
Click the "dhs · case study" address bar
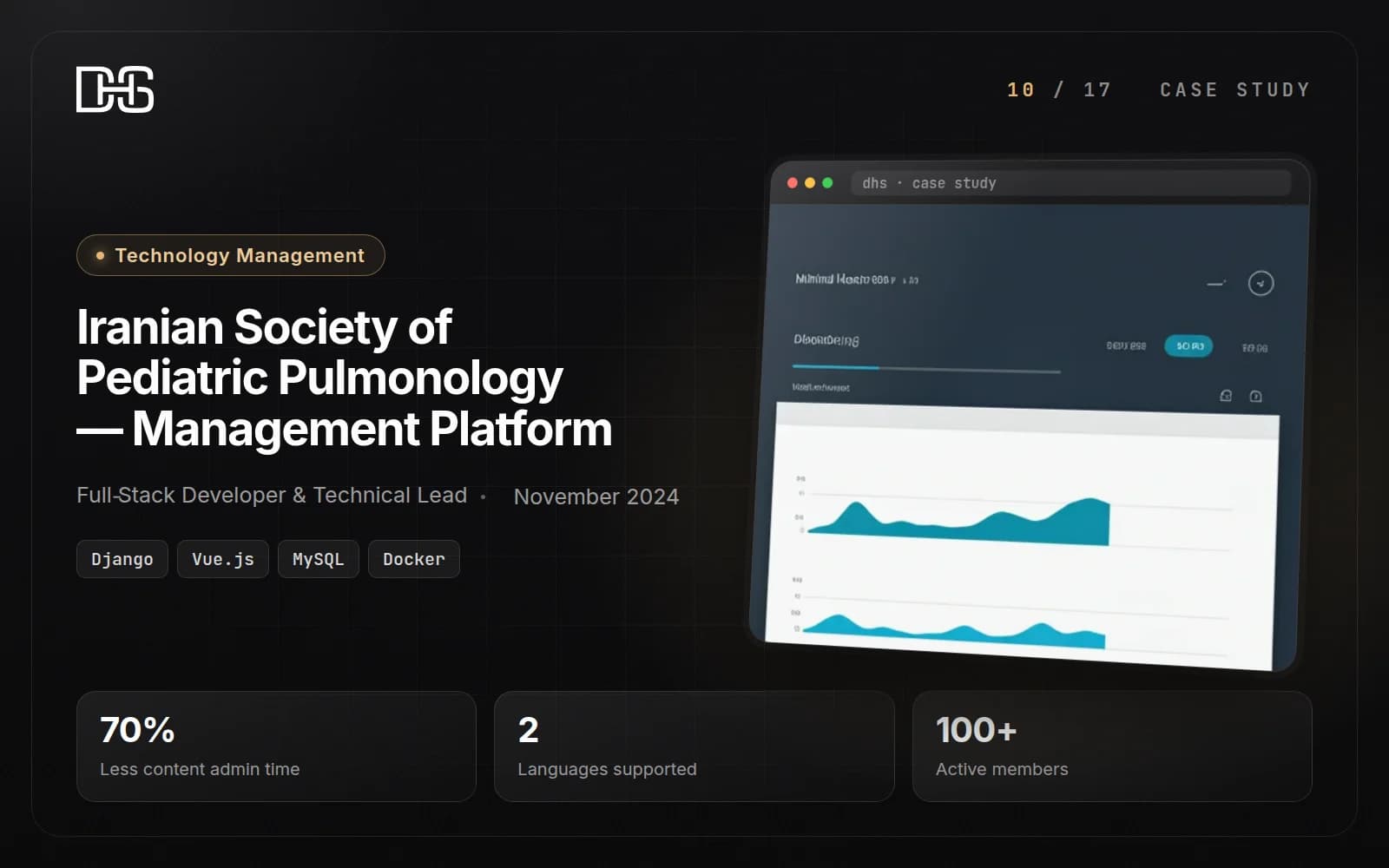click(1070, 183)
